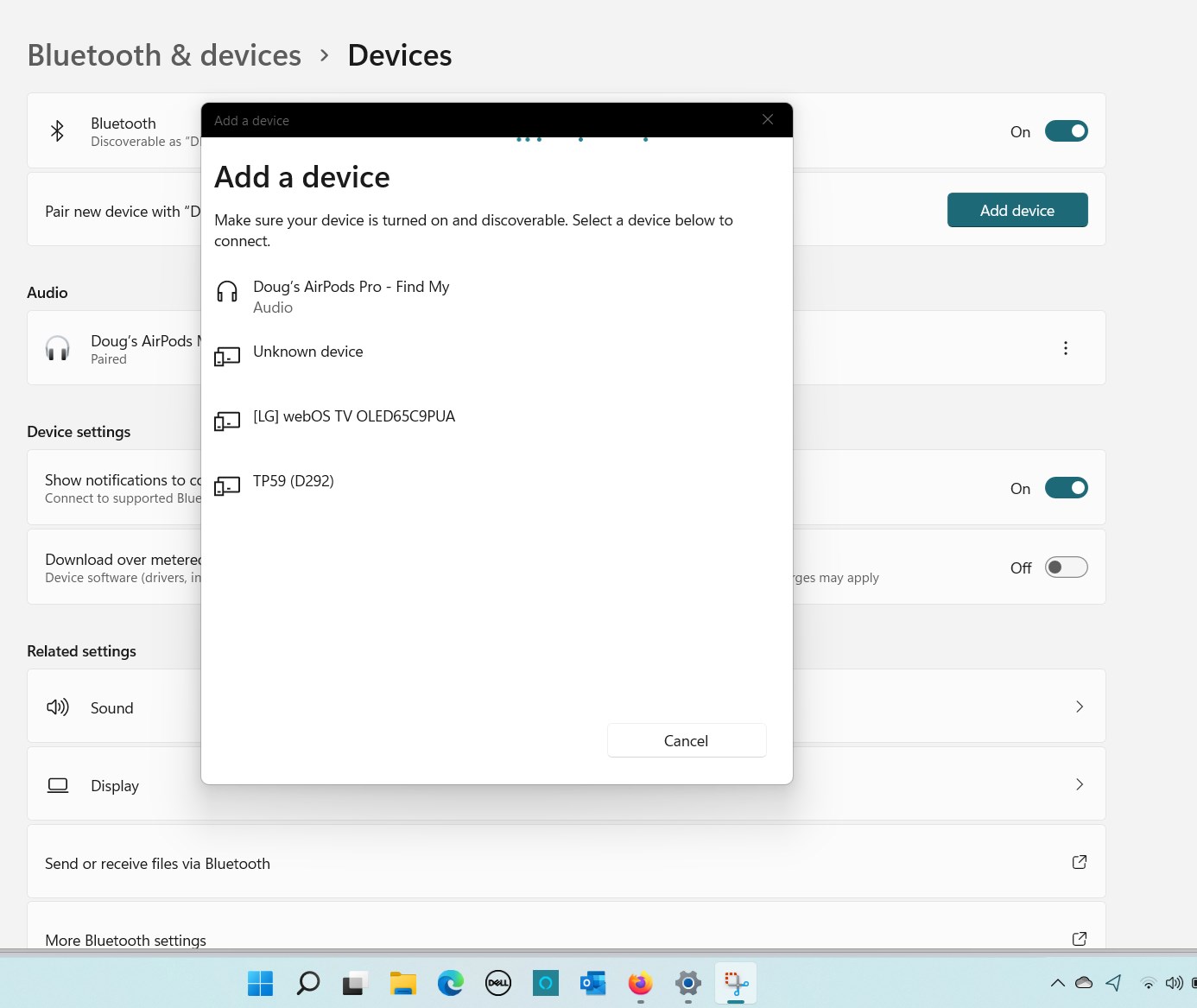Select Doug's AirPods Pro - Find My
The width and height of the screenshot is (1197, 1008).
click(x=497, y=296)
